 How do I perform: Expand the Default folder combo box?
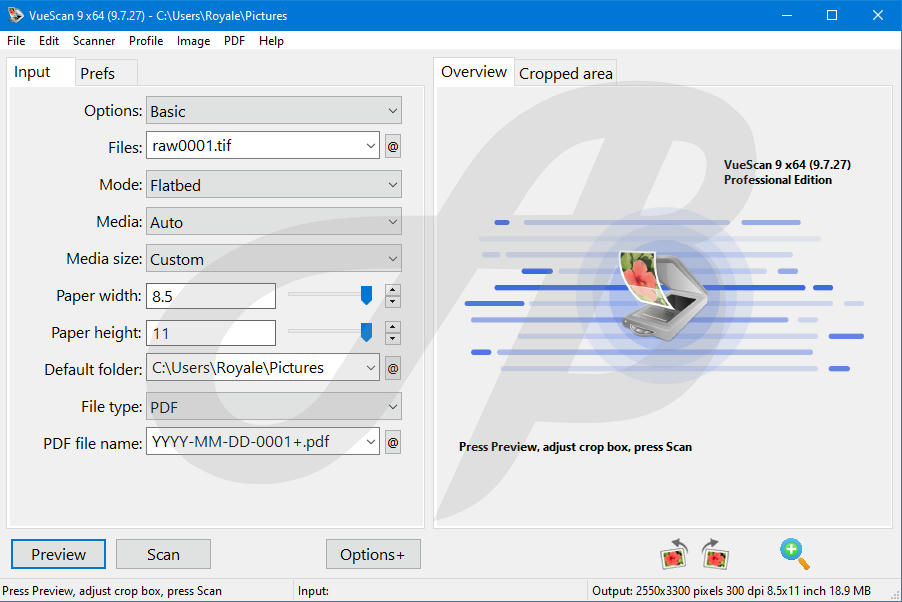click(x=370, y=368)
